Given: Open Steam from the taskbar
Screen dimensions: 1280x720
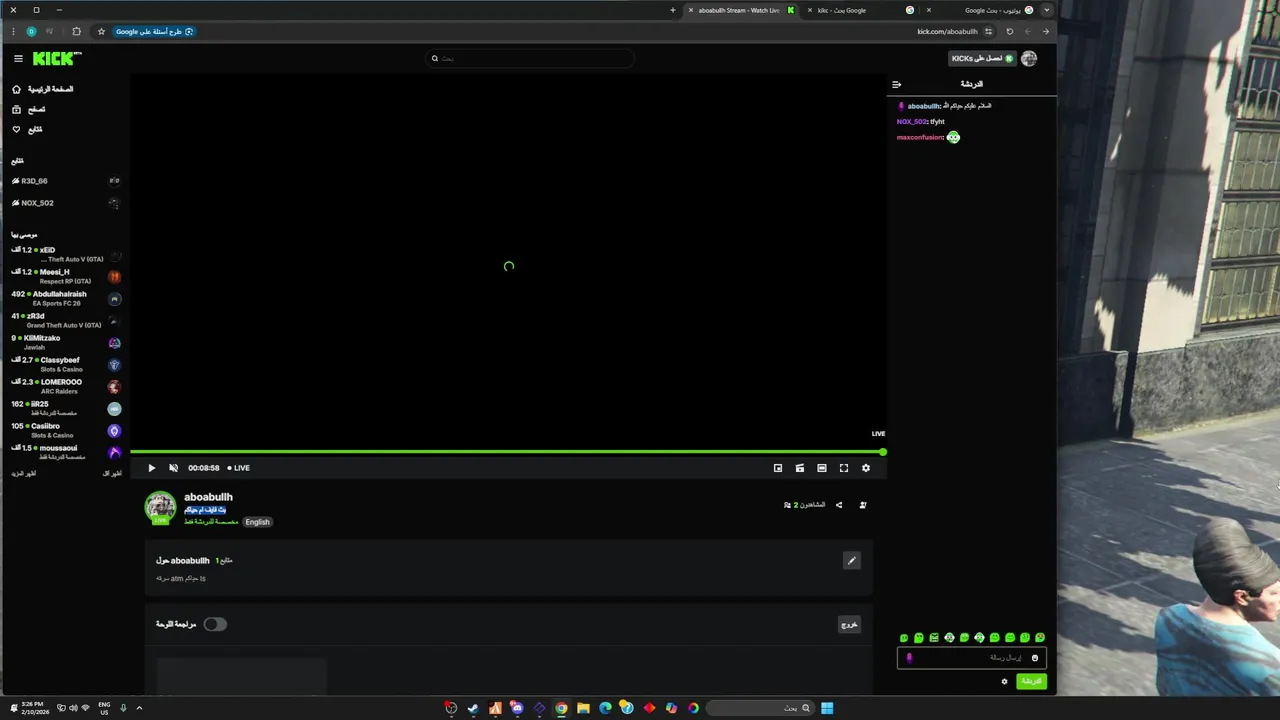Looking at the screenshot, I should pyautogui.click(x=473, y=708).
